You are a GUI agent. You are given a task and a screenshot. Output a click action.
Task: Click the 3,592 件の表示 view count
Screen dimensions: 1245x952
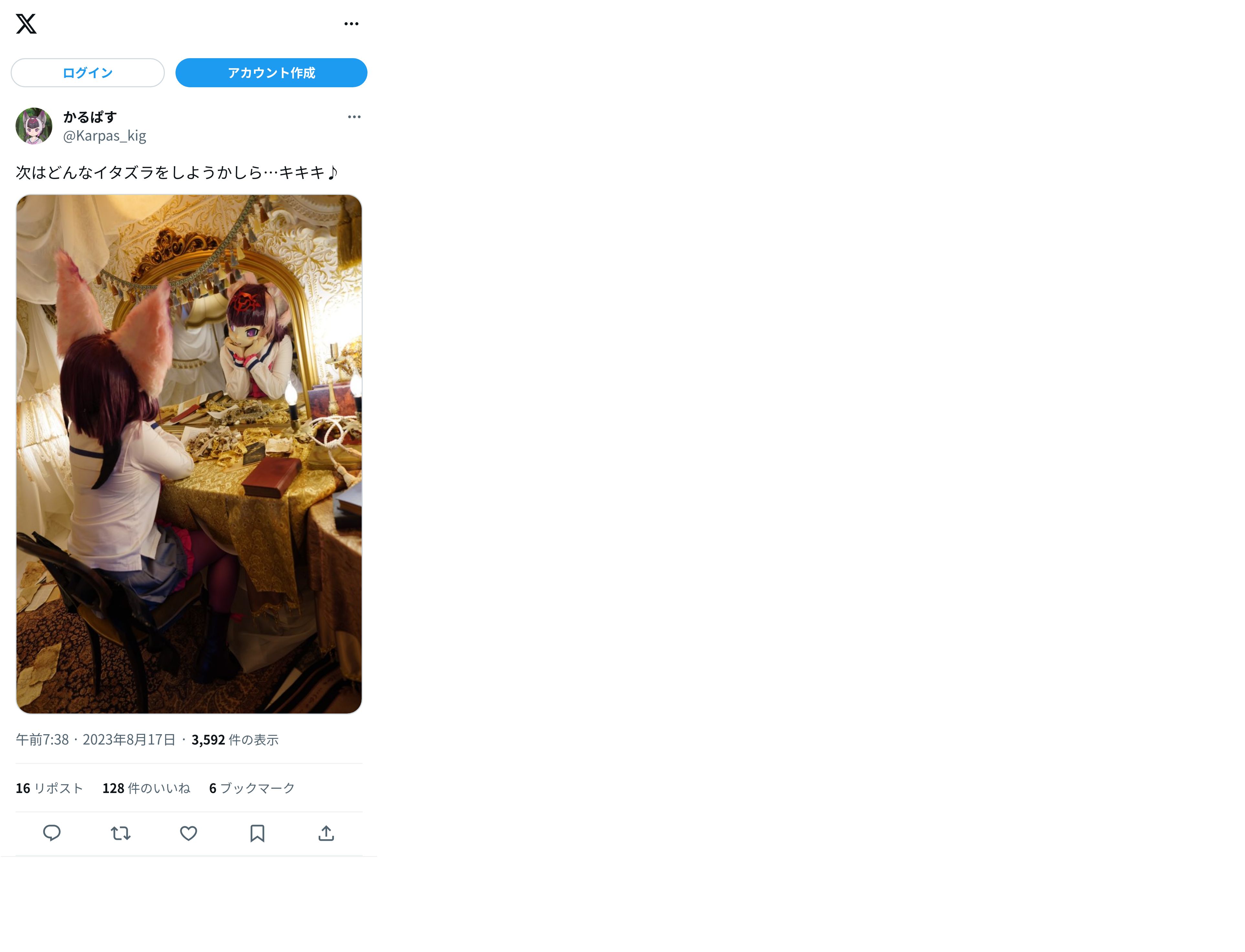pos(235,739)
